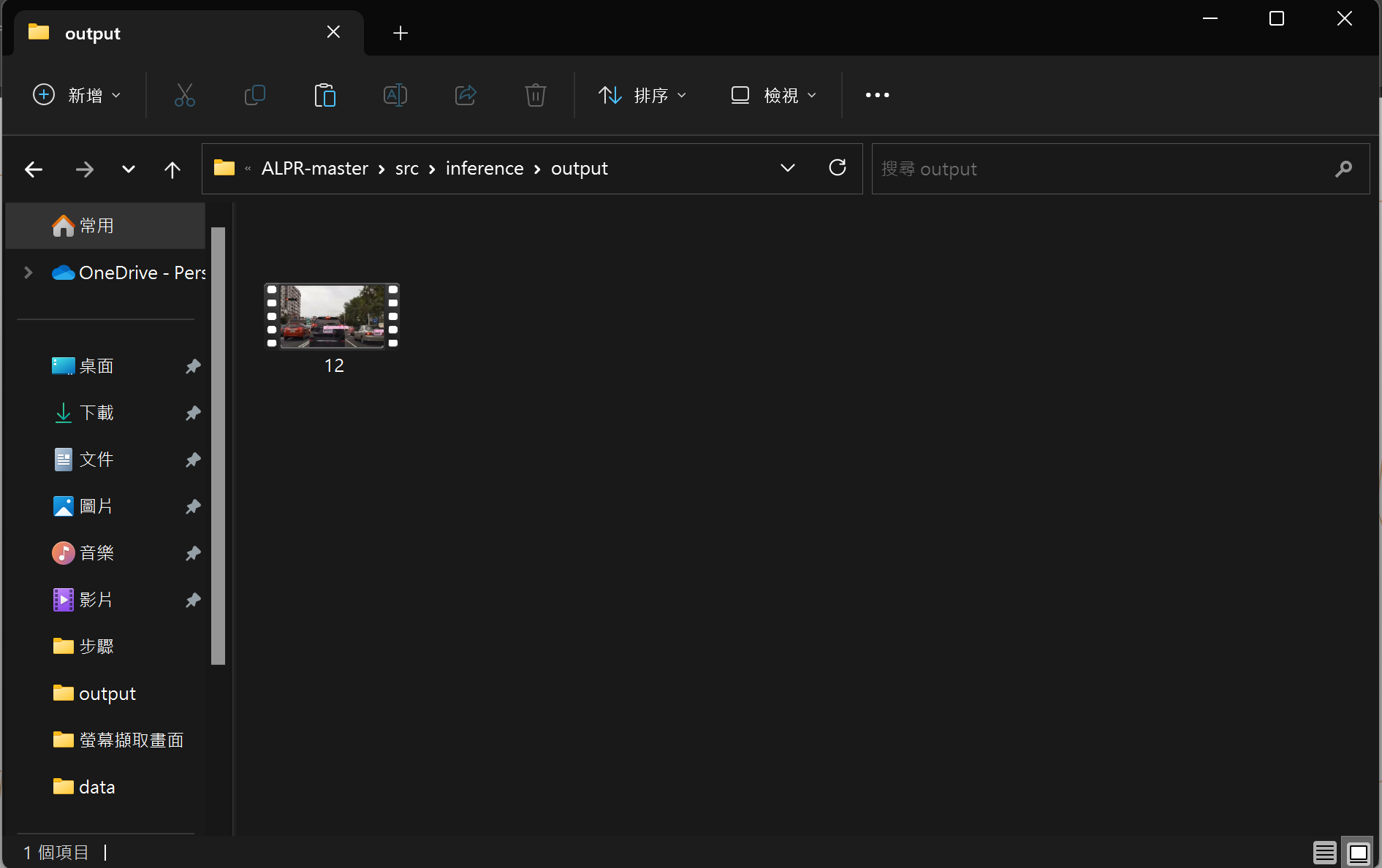The width and height of the screenshot is (1382, 868).
Task: Open the 檢視 (View) dropdown
Action: pyautogui.click(x=773, y=95)
